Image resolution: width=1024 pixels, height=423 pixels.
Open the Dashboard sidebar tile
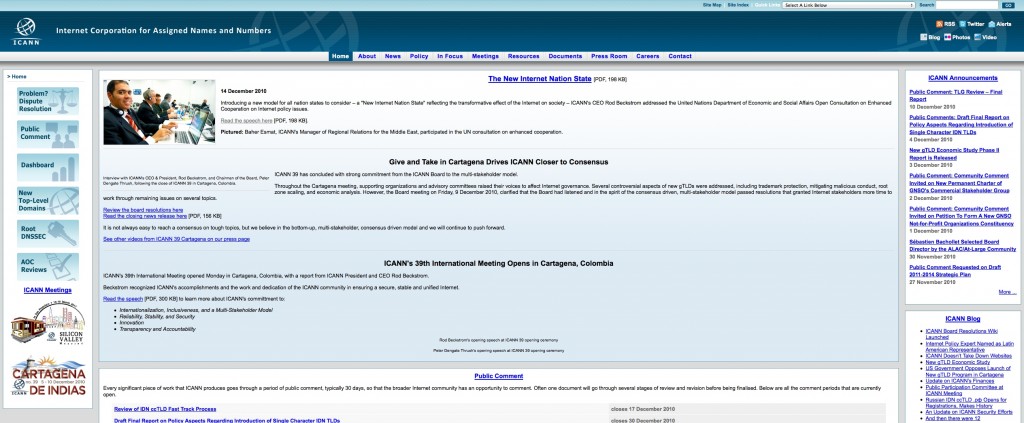click(x=48, y=167)
